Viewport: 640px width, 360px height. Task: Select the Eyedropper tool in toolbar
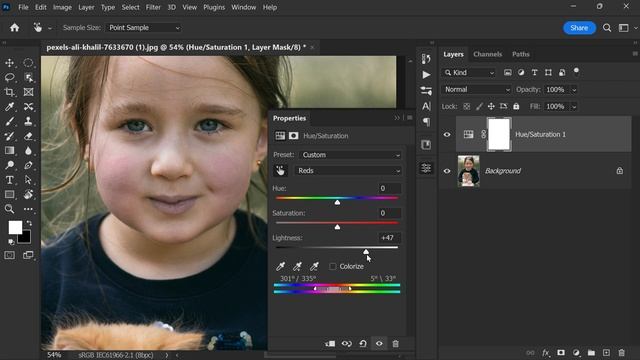pyautogui.click(x=9, y=107)
